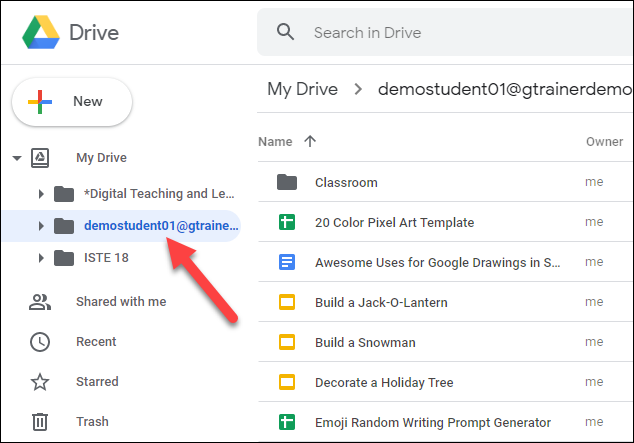Viewport: 634px width, 443px height.
Task: Click the Shared with me people icon
Action: click(x=40, y=302)
